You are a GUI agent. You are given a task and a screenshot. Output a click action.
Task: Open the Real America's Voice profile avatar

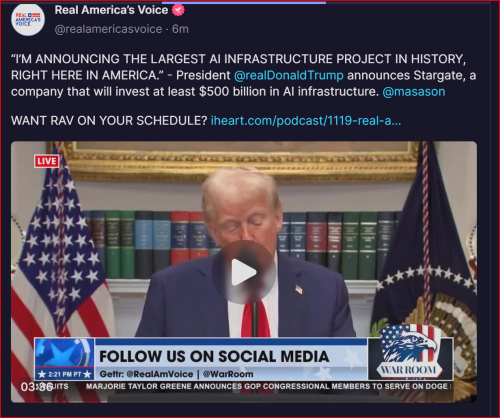[x=28, y=20]
